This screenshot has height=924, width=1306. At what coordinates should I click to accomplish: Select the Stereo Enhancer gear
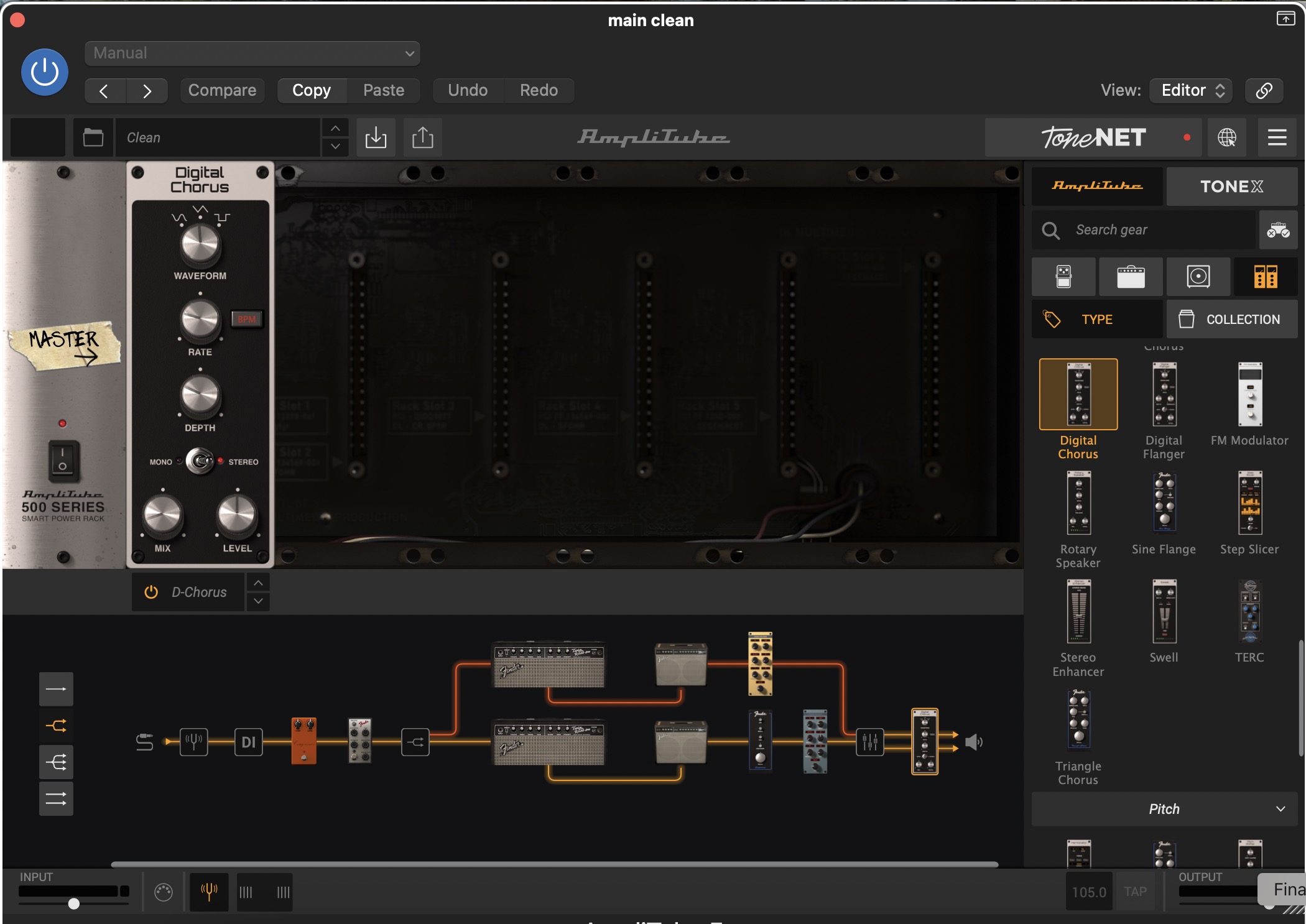(1078, 612)
